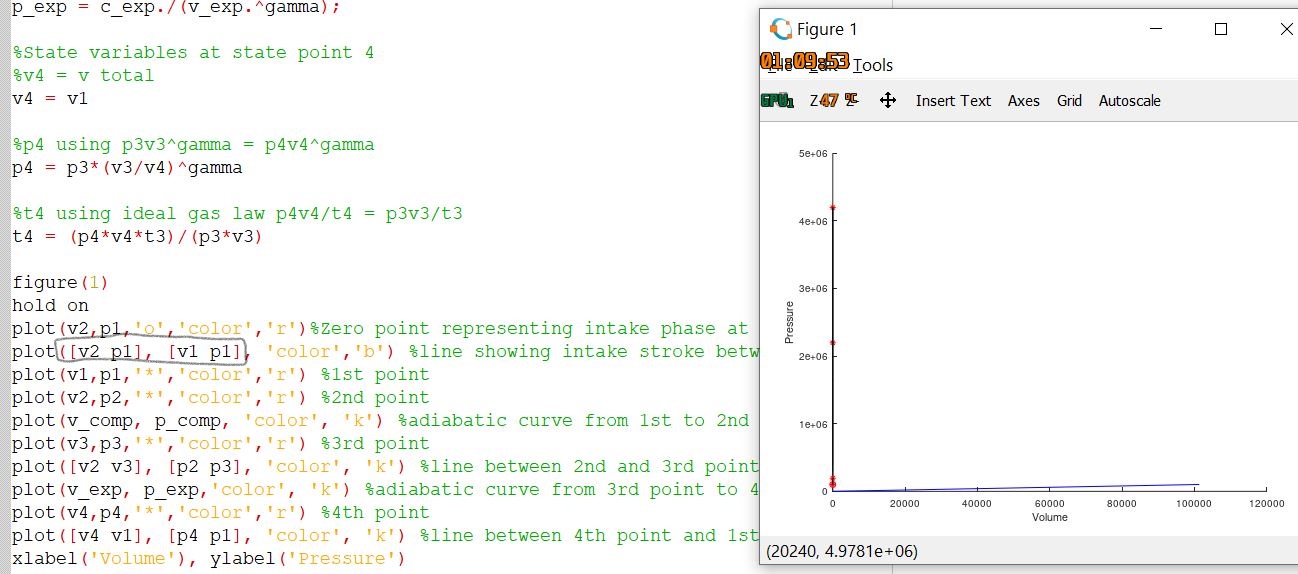Place cursor on the figure(1) code line
Viewport: 1298px width, 574px height.
tap(59, 283)
